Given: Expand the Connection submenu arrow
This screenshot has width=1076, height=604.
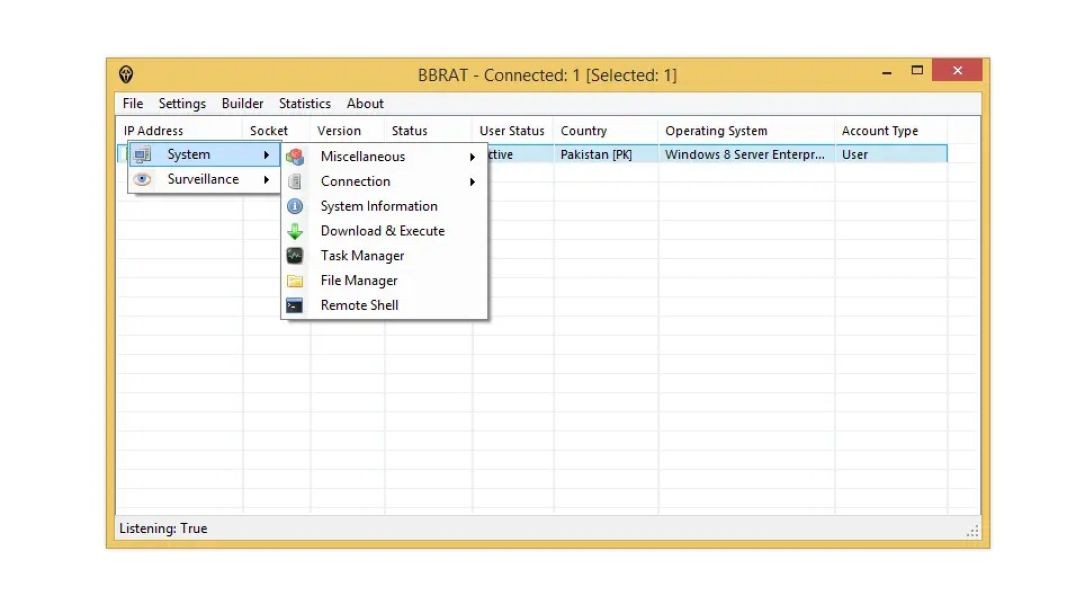Looking at the screenshot, I should click(474, 181).
